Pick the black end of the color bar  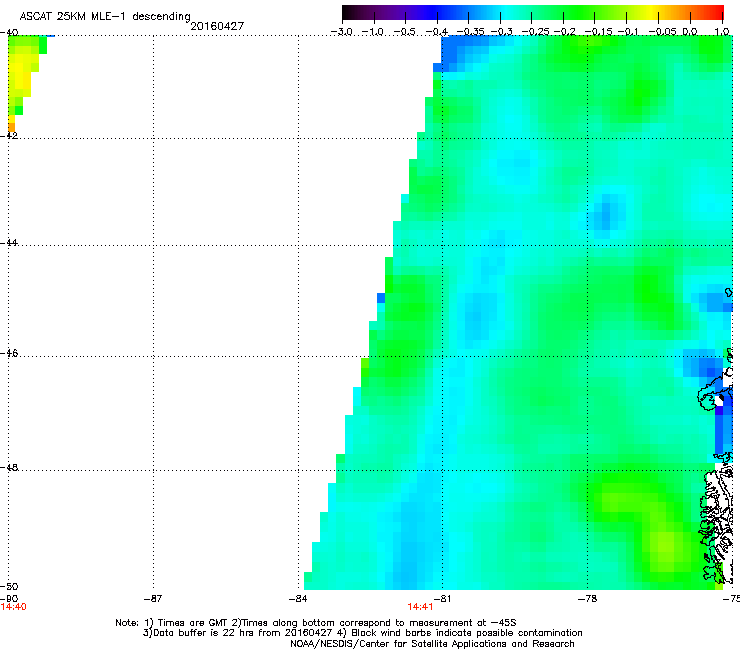[348, 12]
